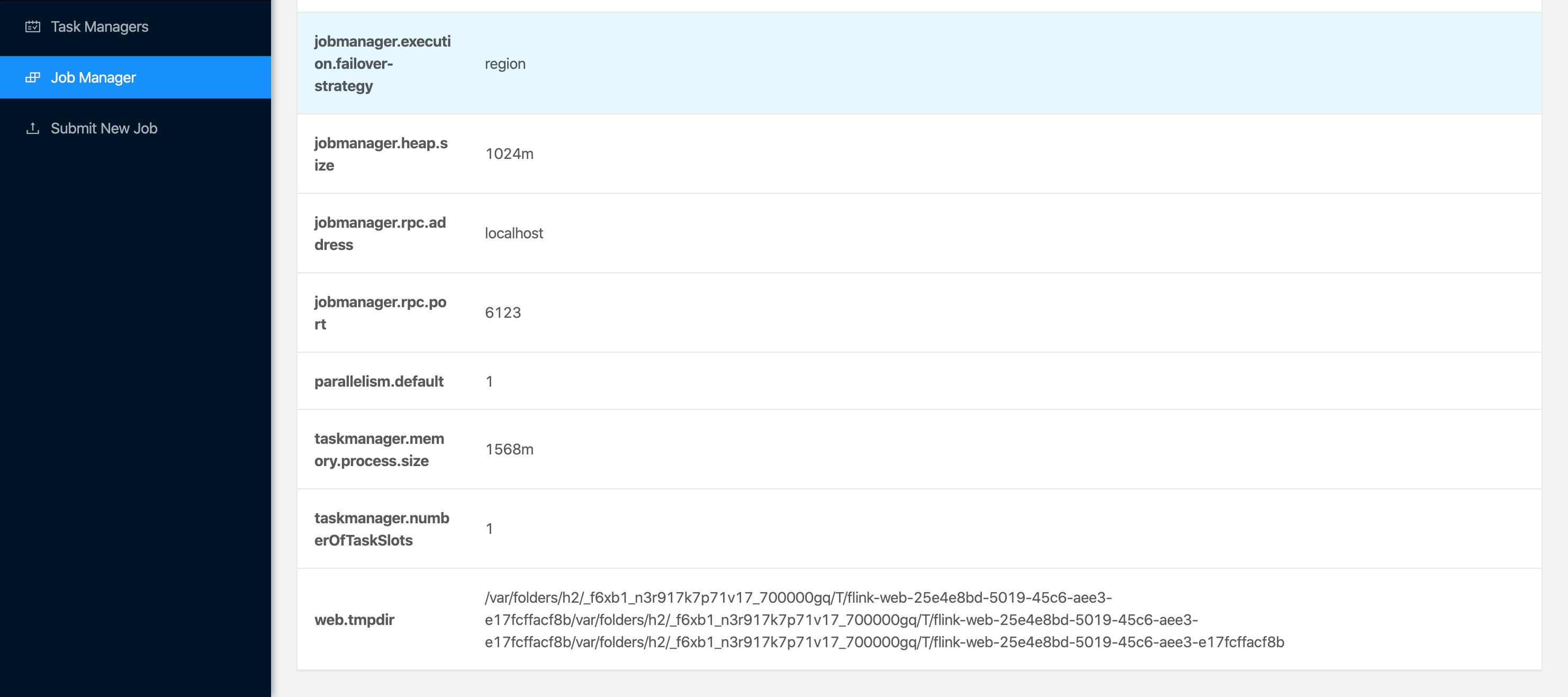Click the jobmanager.rpc.port key label
This screenshot has height=697, width=1568.
tap(379, 313)
